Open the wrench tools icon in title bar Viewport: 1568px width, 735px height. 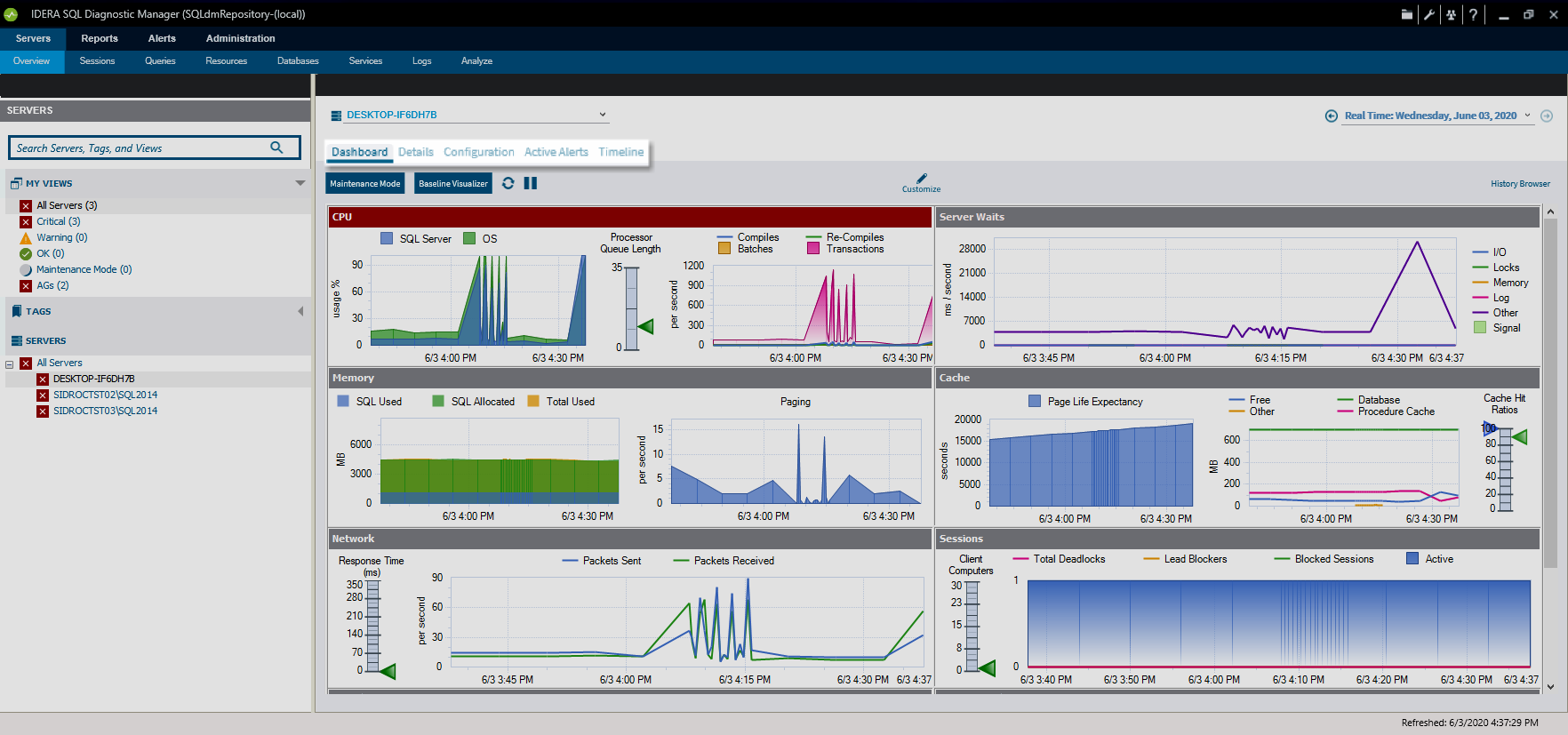coord(1428,14)
